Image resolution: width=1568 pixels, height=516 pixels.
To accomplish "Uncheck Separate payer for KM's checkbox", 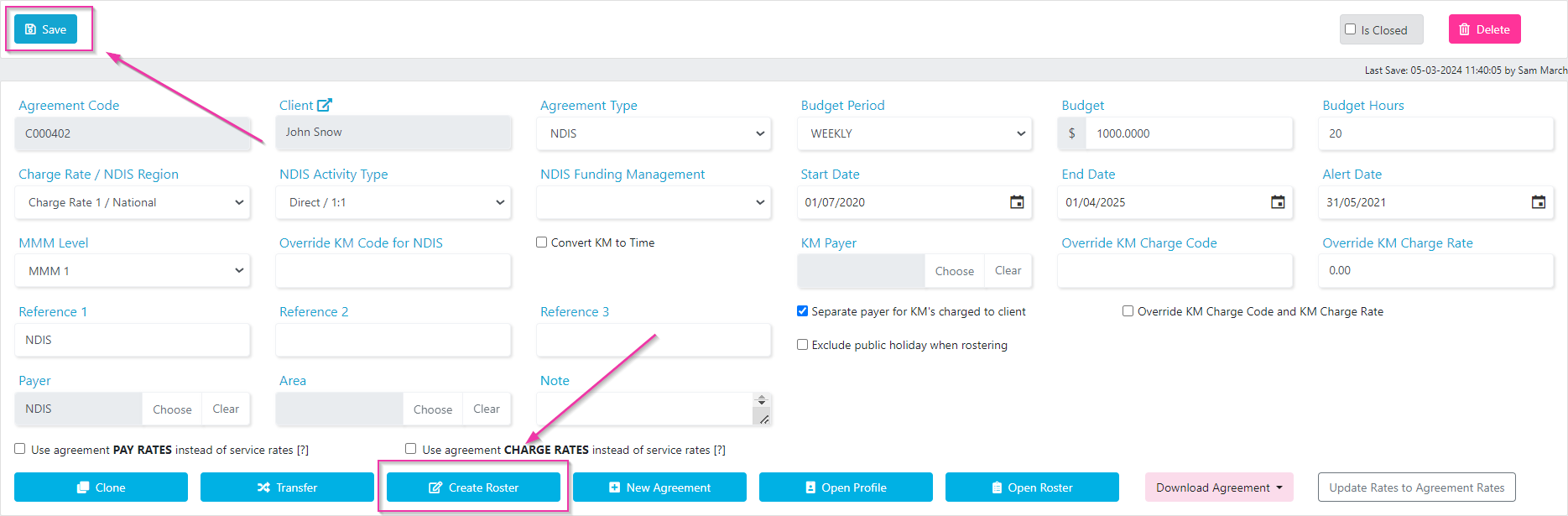I will click(803, 311).
